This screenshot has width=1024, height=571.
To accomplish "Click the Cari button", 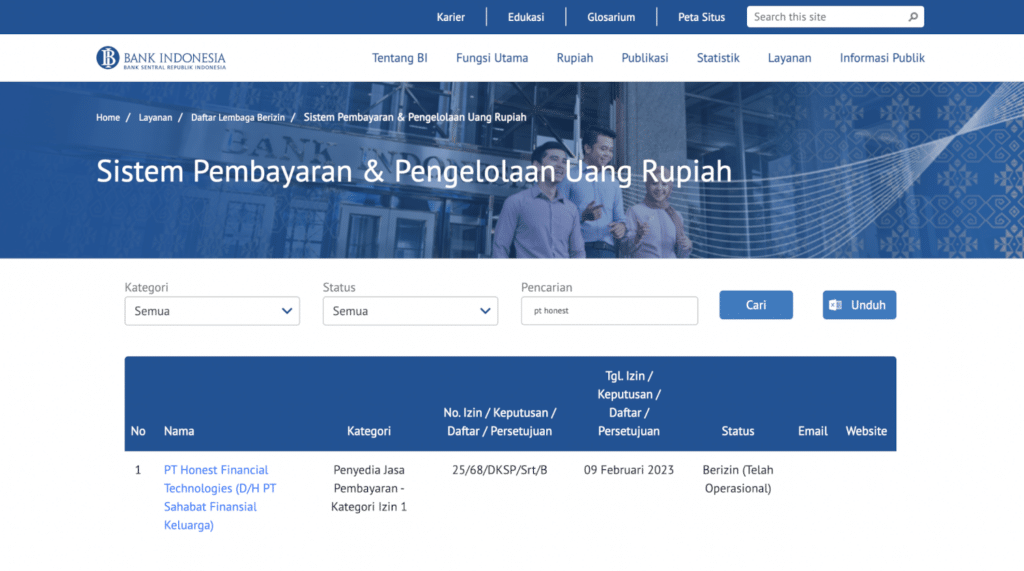I will coord(756,305).
